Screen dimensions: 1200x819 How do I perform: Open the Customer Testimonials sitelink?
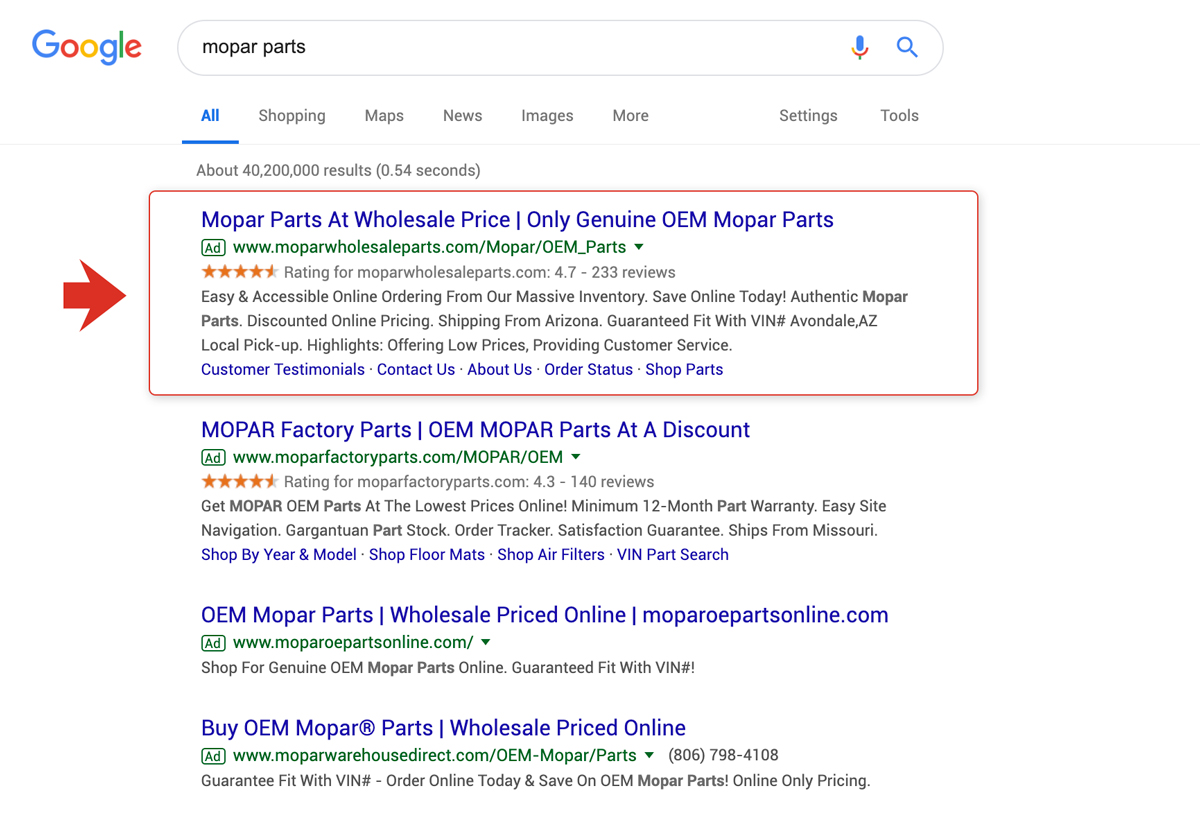283,369
